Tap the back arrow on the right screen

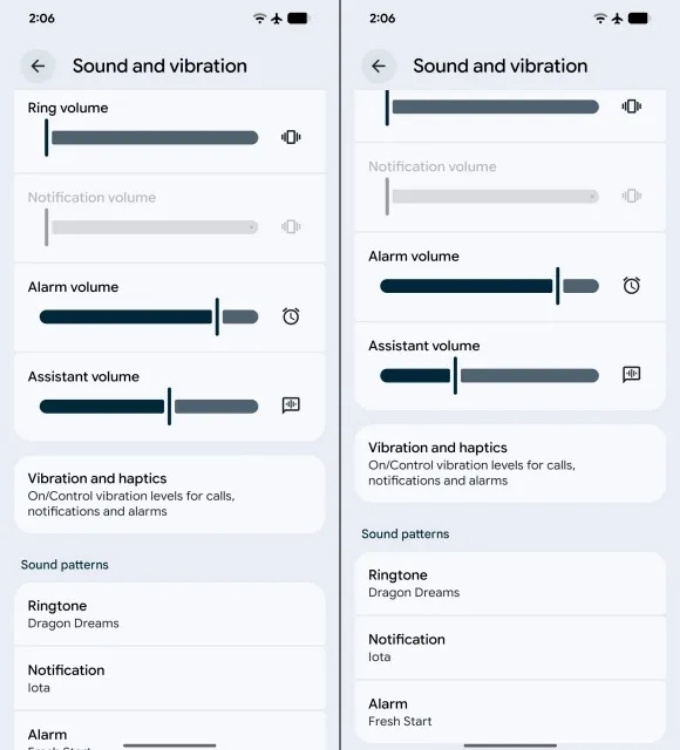[378, 66]
